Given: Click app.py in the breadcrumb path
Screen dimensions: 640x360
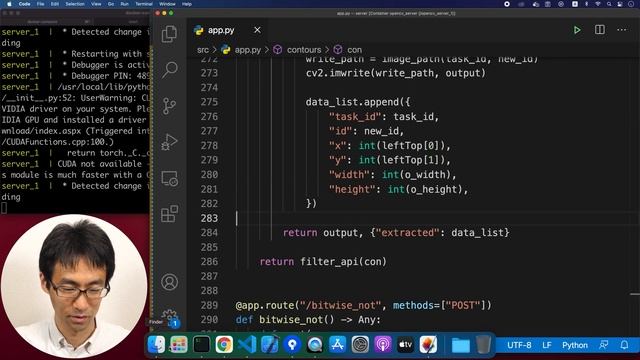Looking at the screenshot, I should coord(247,50).
